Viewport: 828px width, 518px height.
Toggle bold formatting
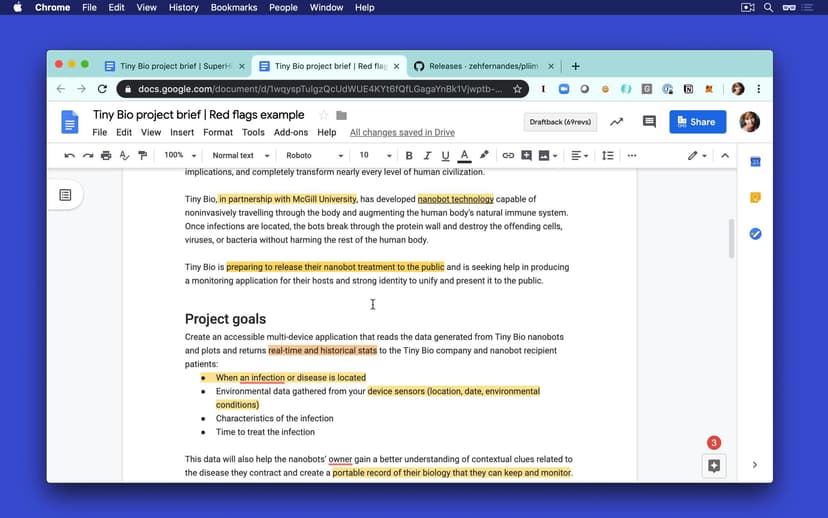click(x=408, y=156)
